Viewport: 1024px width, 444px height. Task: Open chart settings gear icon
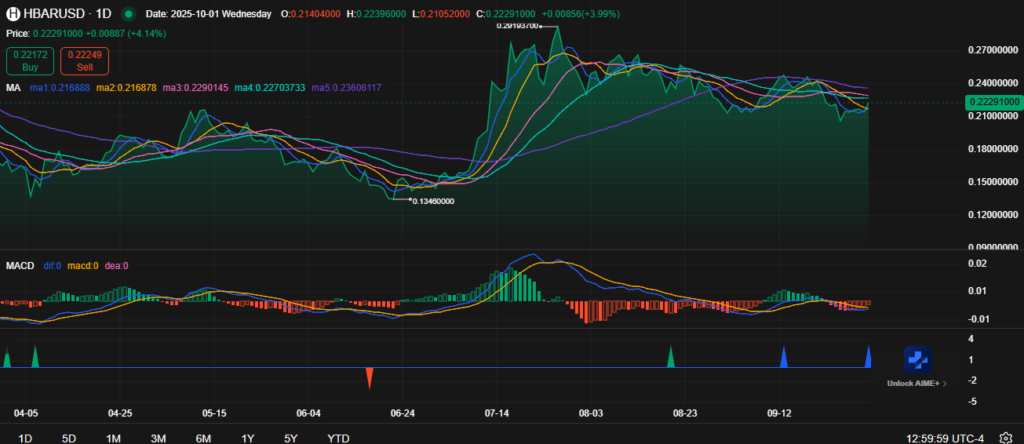point(1005,438)
